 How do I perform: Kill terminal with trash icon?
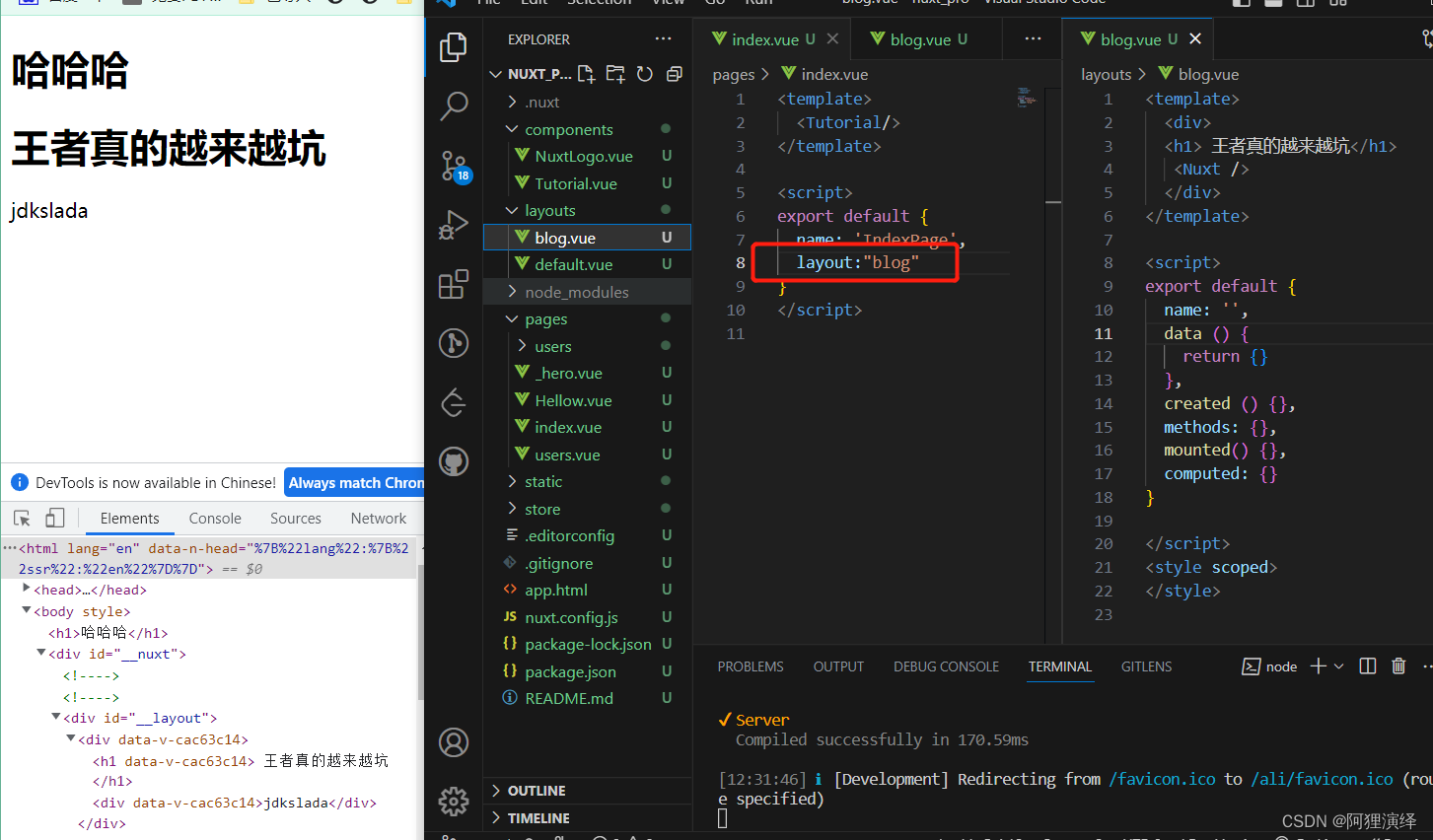1398,666
